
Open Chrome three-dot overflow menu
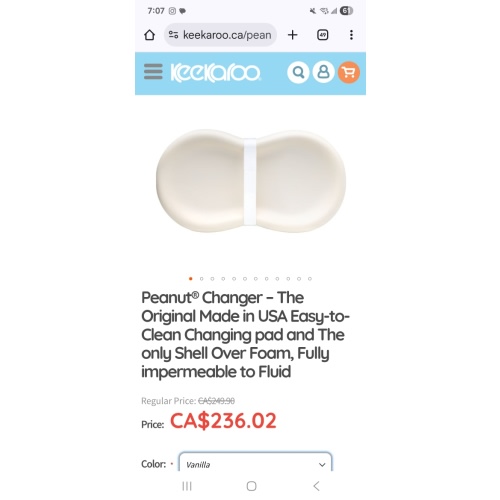351,35
